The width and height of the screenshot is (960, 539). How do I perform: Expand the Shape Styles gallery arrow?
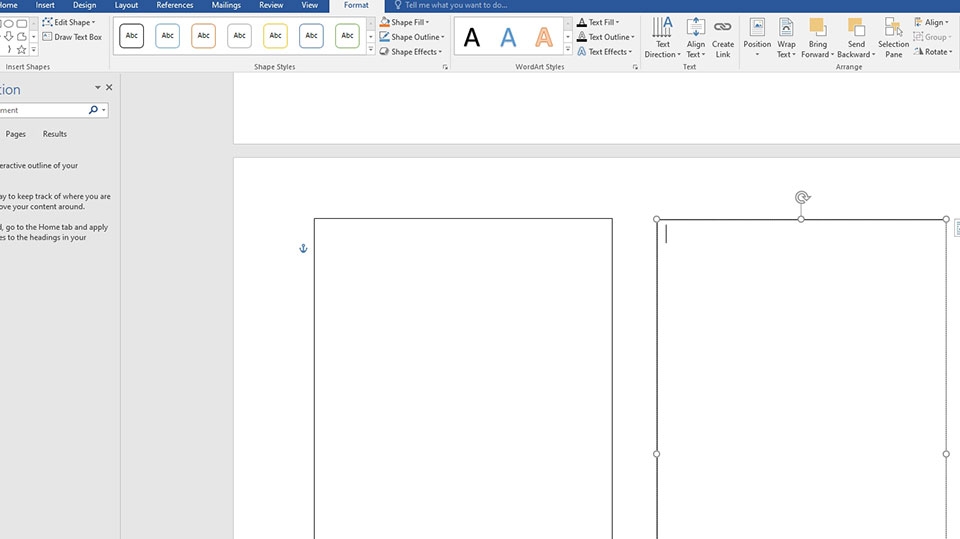click(370, 50)
